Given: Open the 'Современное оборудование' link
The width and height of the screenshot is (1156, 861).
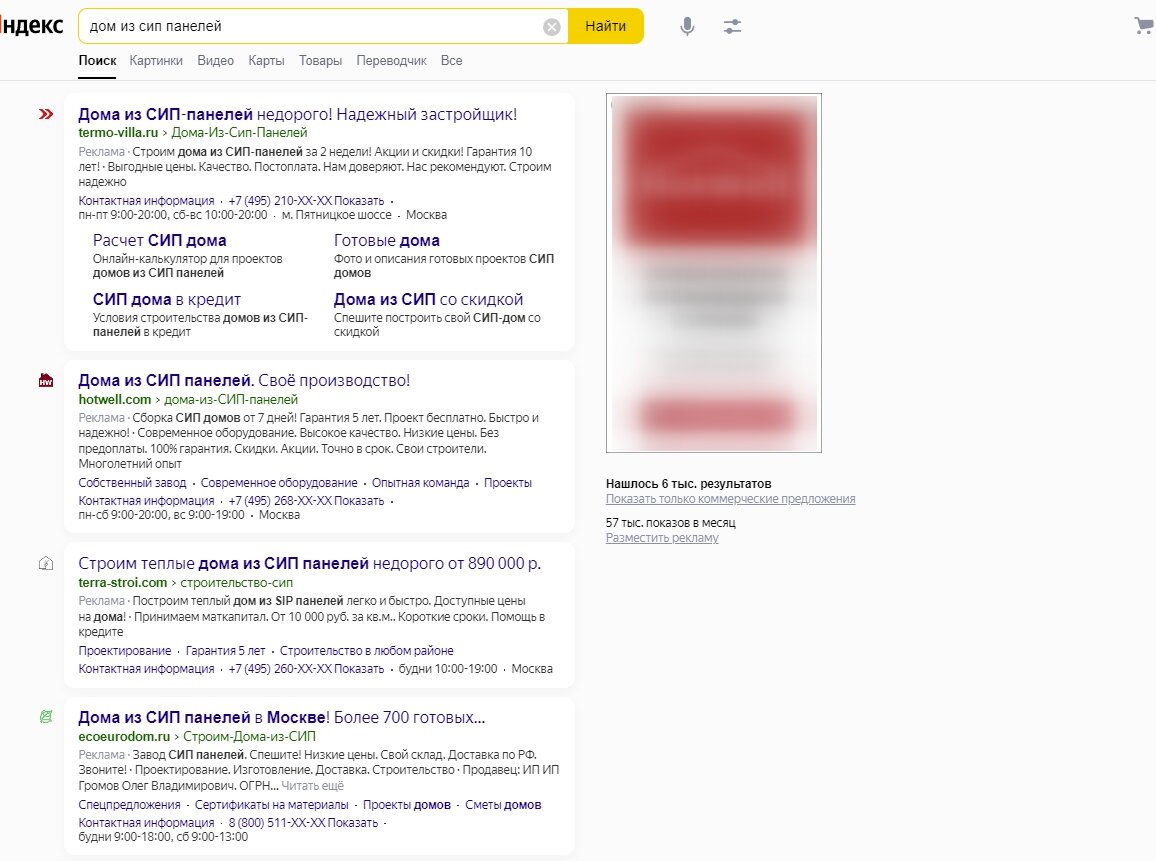Looking at the screenshot, I should coord(279,483).
